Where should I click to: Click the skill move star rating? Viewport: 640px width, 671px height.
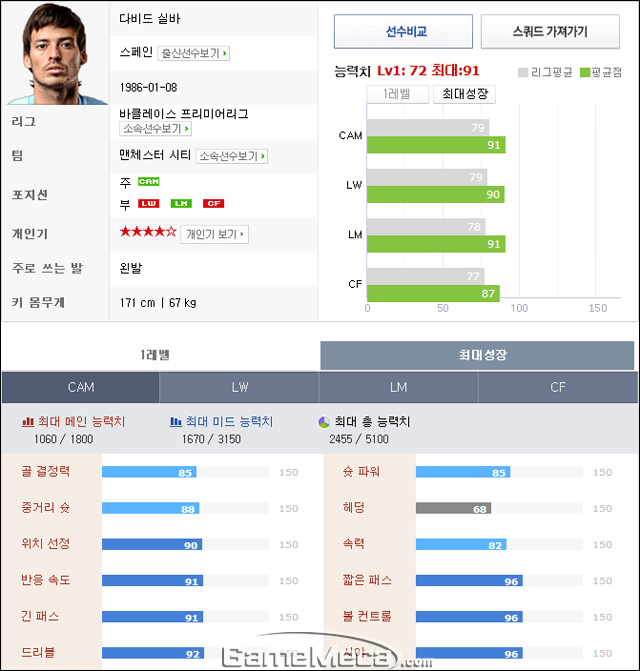148,232
